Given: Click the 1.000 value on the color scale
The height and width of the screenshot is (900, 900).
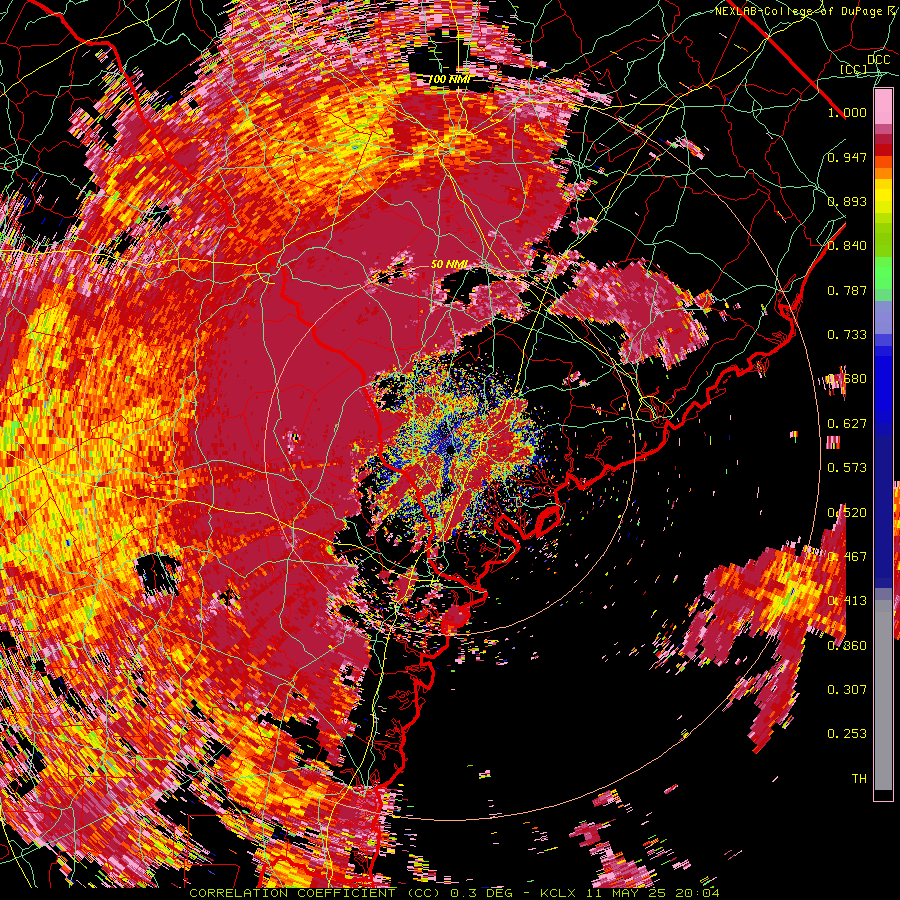Looking at the screenshot, I should (x=847, y=112).
